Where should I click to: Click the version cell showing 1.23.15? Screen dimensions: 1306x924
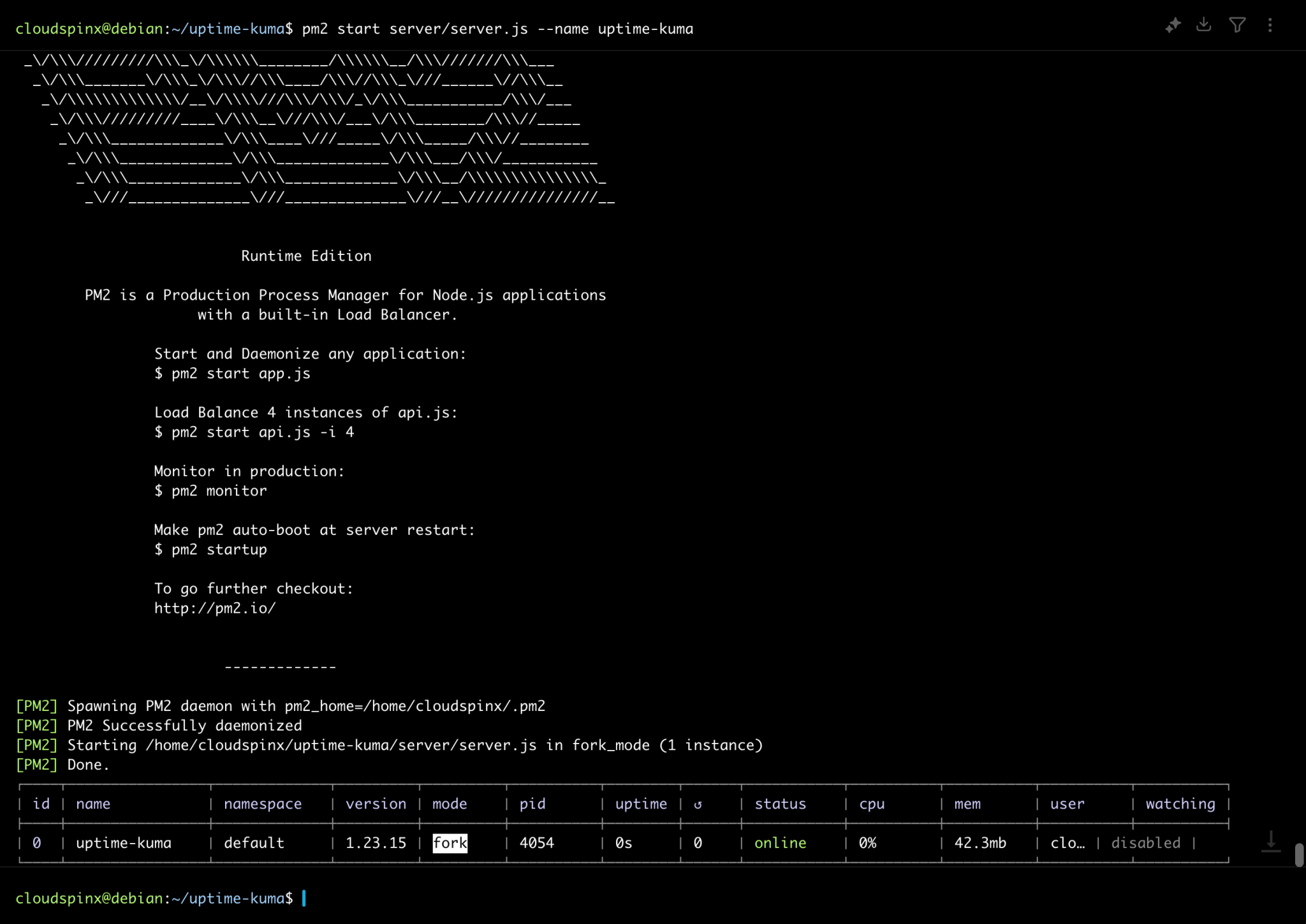click(376, 842)
